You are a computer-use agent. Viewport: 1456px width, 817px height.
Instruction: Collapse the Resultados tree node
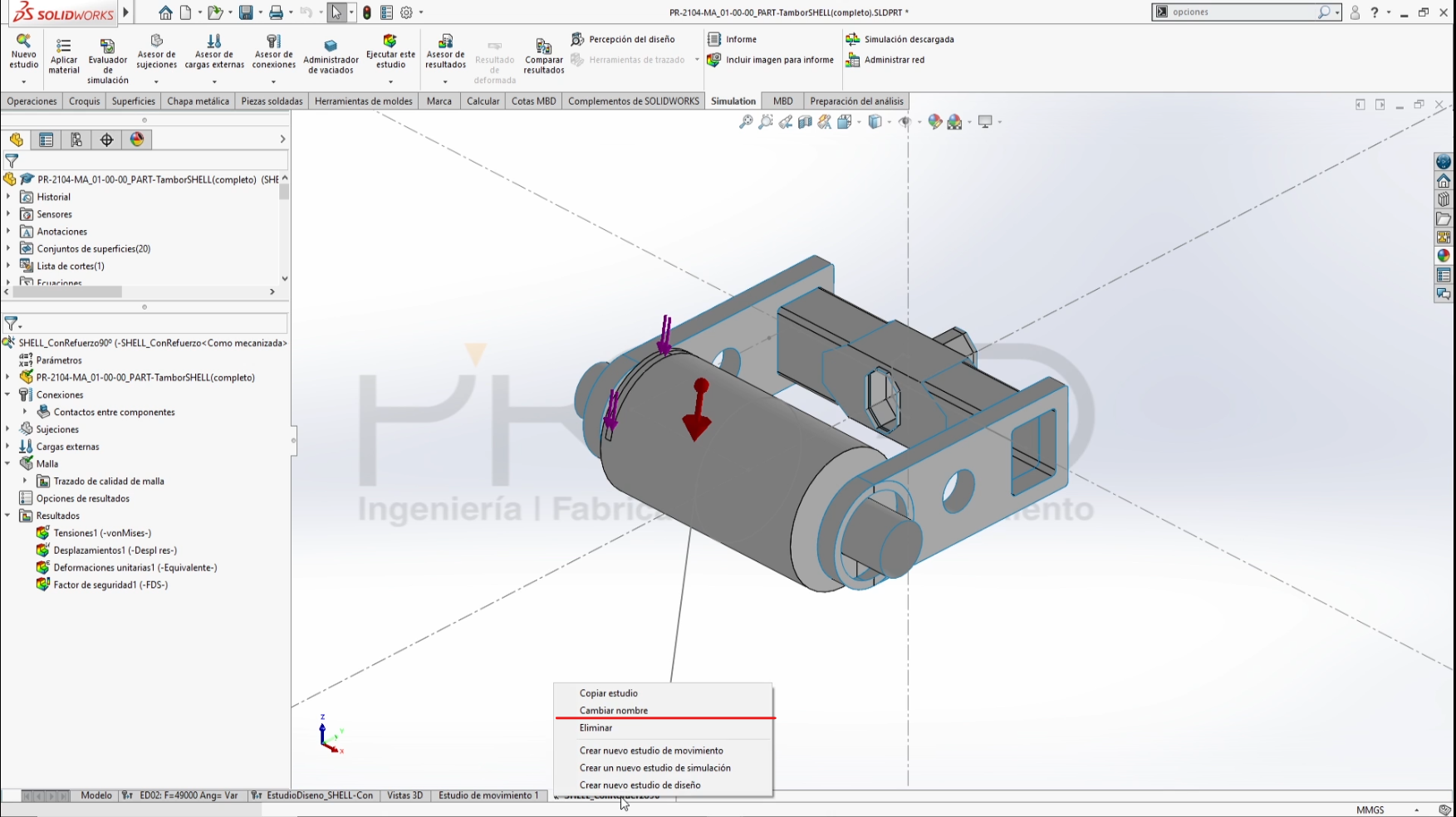pyautogui.click(x=7, y=516)
